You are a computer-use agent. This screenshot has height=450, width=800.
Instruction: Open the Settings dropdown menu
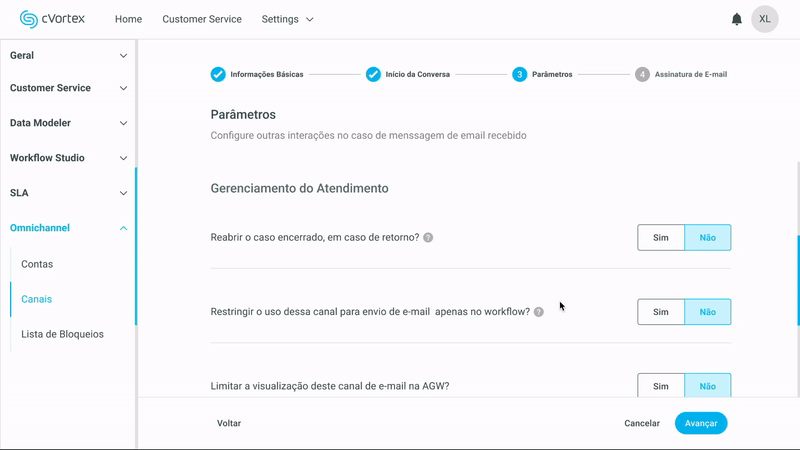[x=287, y=19]
